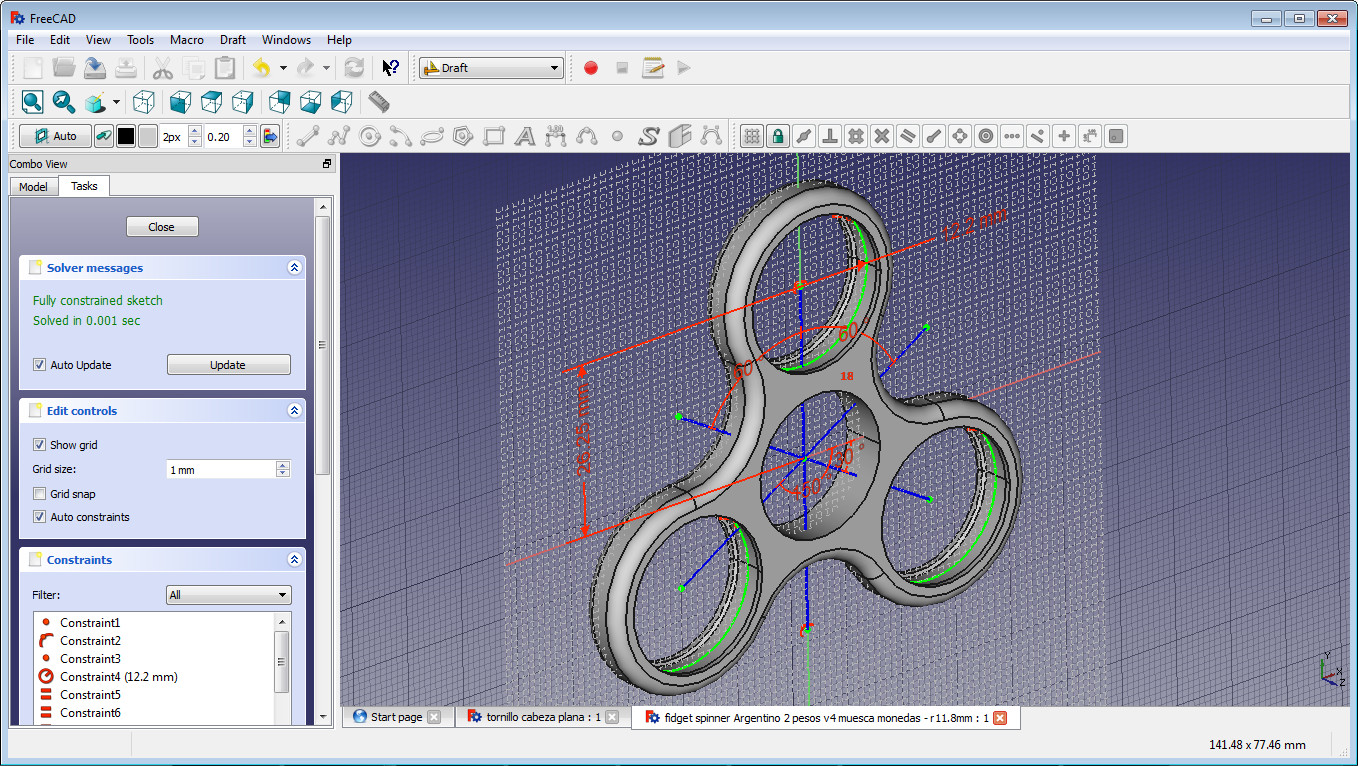Viewport: 1358px width, 766px height.
Task: Activate the What's This help cursor
Action: click(x=391, y=68)
